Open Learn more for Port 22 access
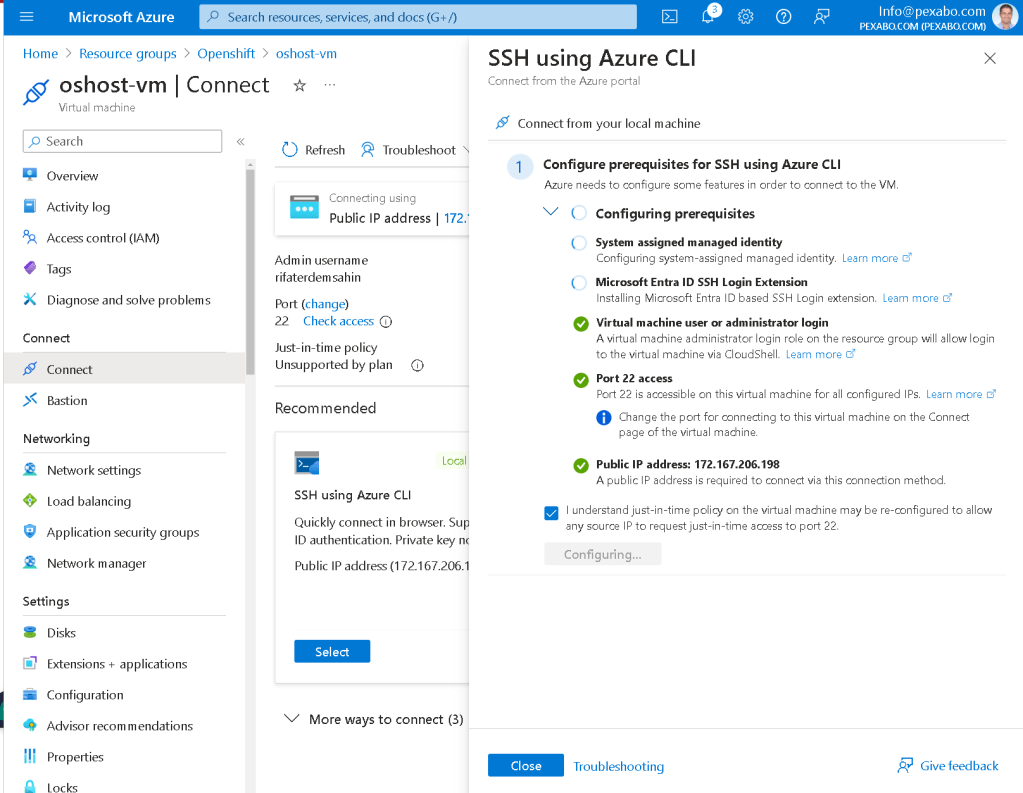1023x793 pixels. pyautogui.click(x=960, y=394)
